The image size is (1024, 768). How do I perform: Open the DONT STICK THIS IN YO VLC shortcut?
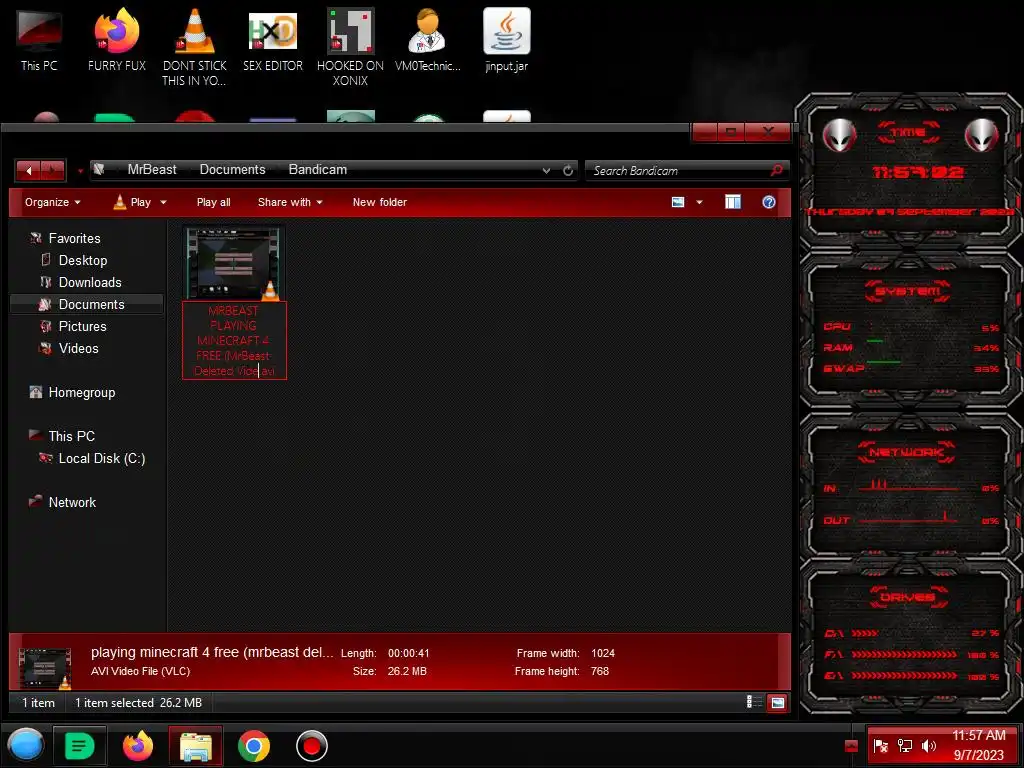[195, 46]
